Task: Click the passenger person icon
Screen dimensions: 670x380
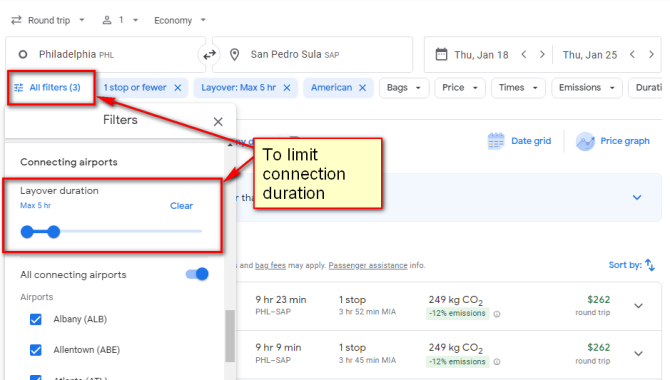Action: [x=107, y=20]
